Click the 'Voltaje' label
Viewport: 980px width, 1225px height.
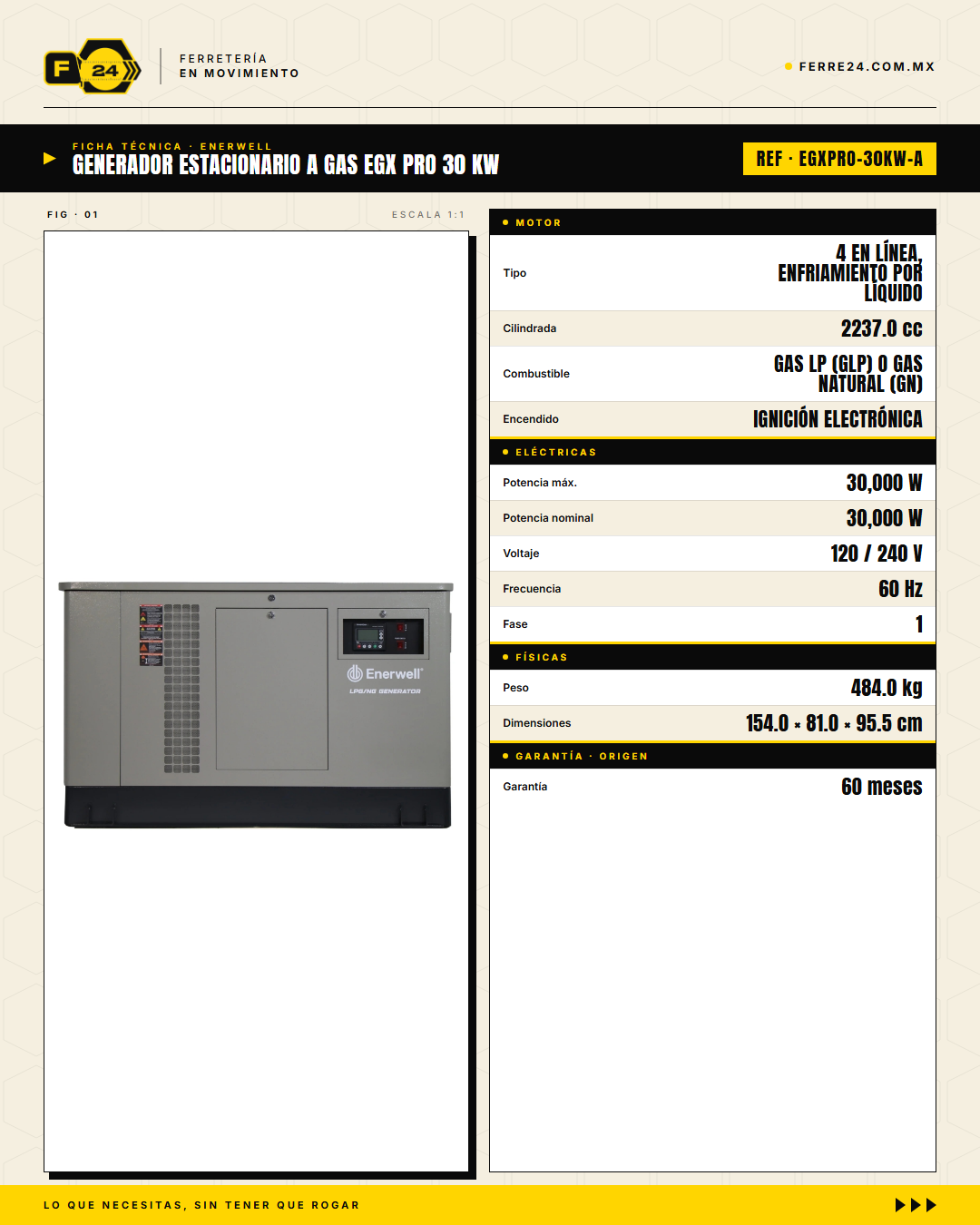pos(521,554)
